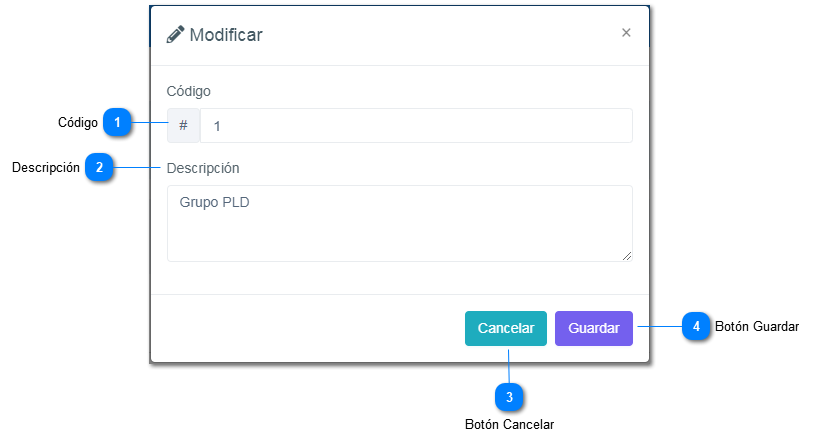Click the blue annotation marker number 4

click(696, 326)
